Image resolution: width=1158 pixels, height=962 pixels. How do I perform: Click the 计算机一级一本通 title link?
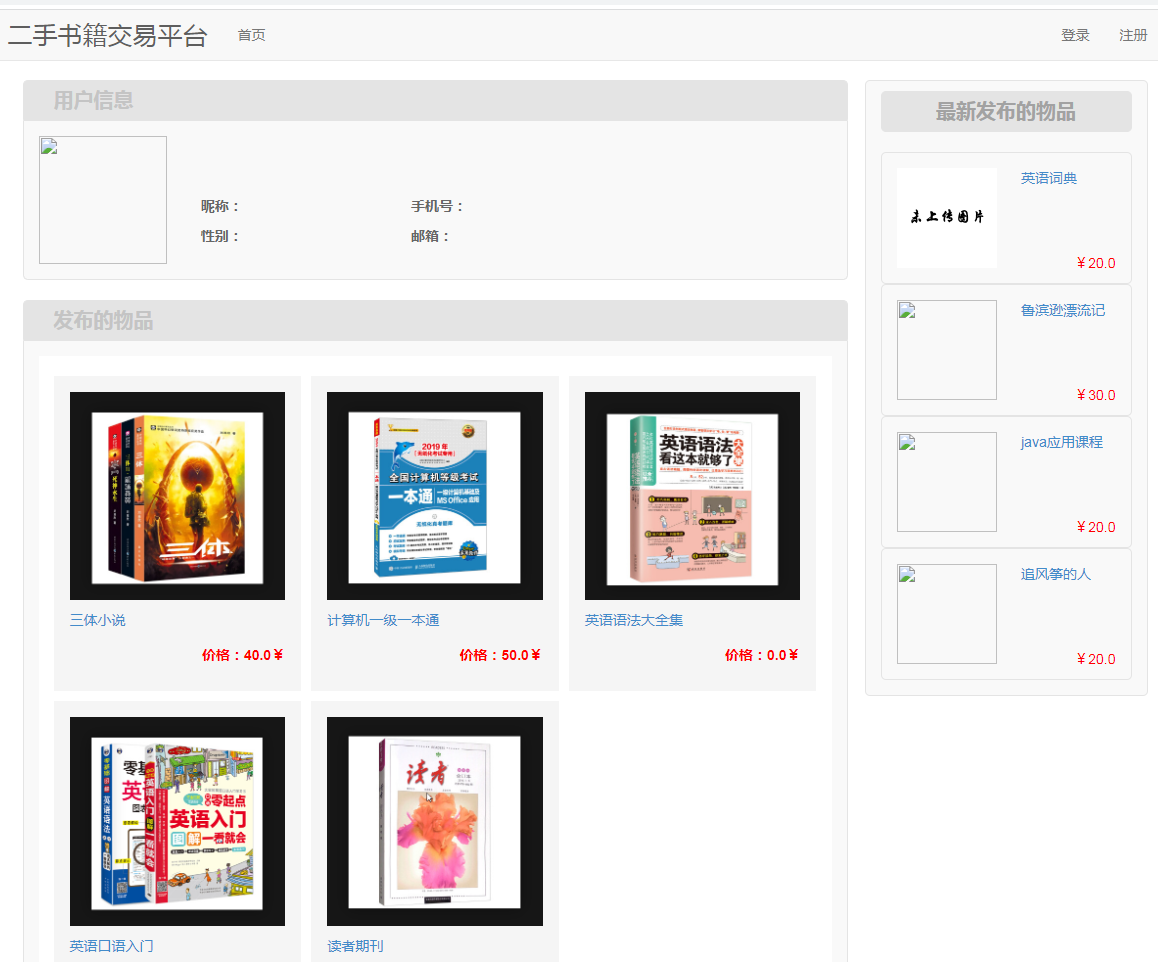(383, 620)
